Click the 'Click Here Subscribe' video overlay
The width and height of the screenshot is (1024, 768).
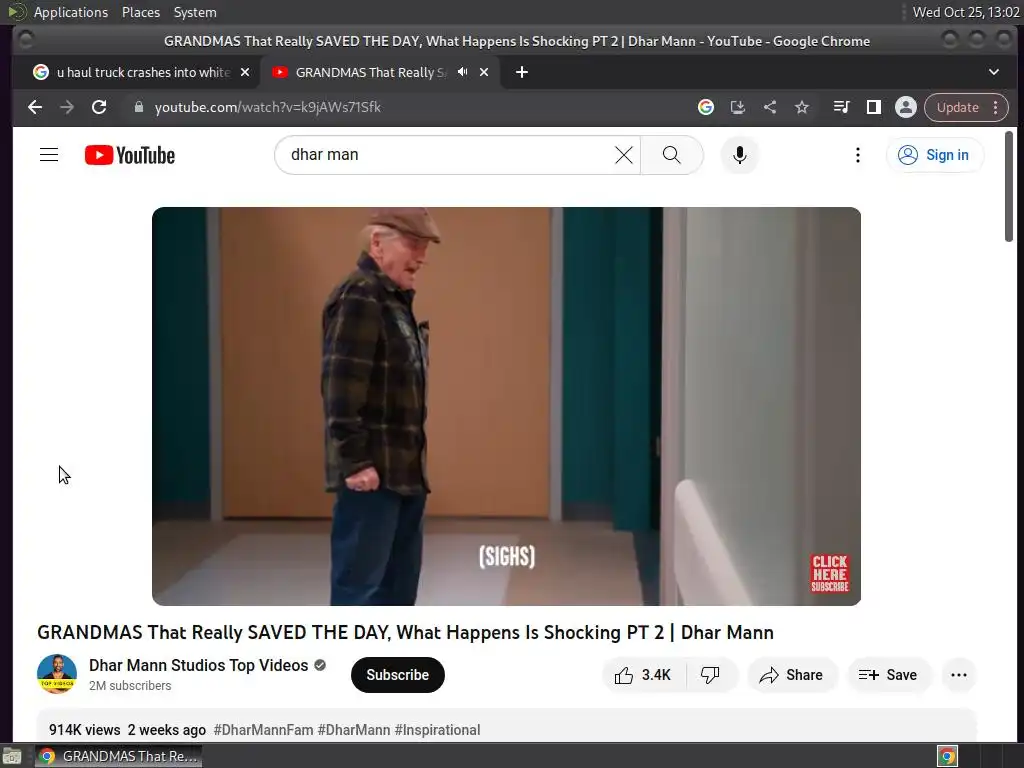click(829, 573)
